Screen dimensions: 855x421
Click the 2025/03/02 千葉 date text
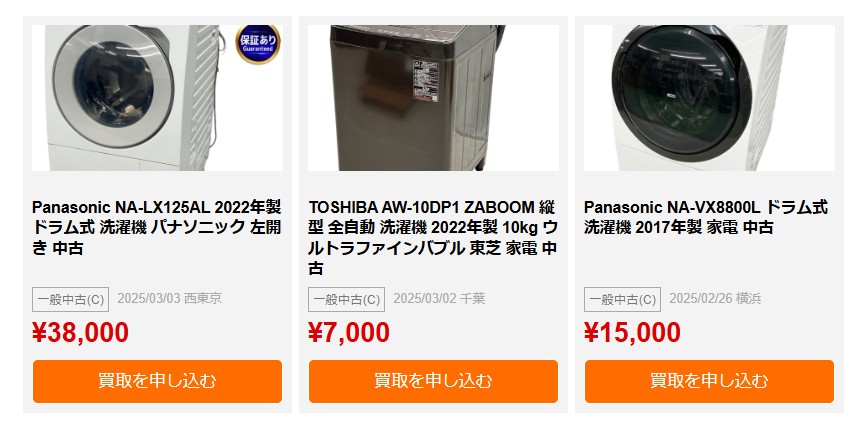(x=439, y=299)
